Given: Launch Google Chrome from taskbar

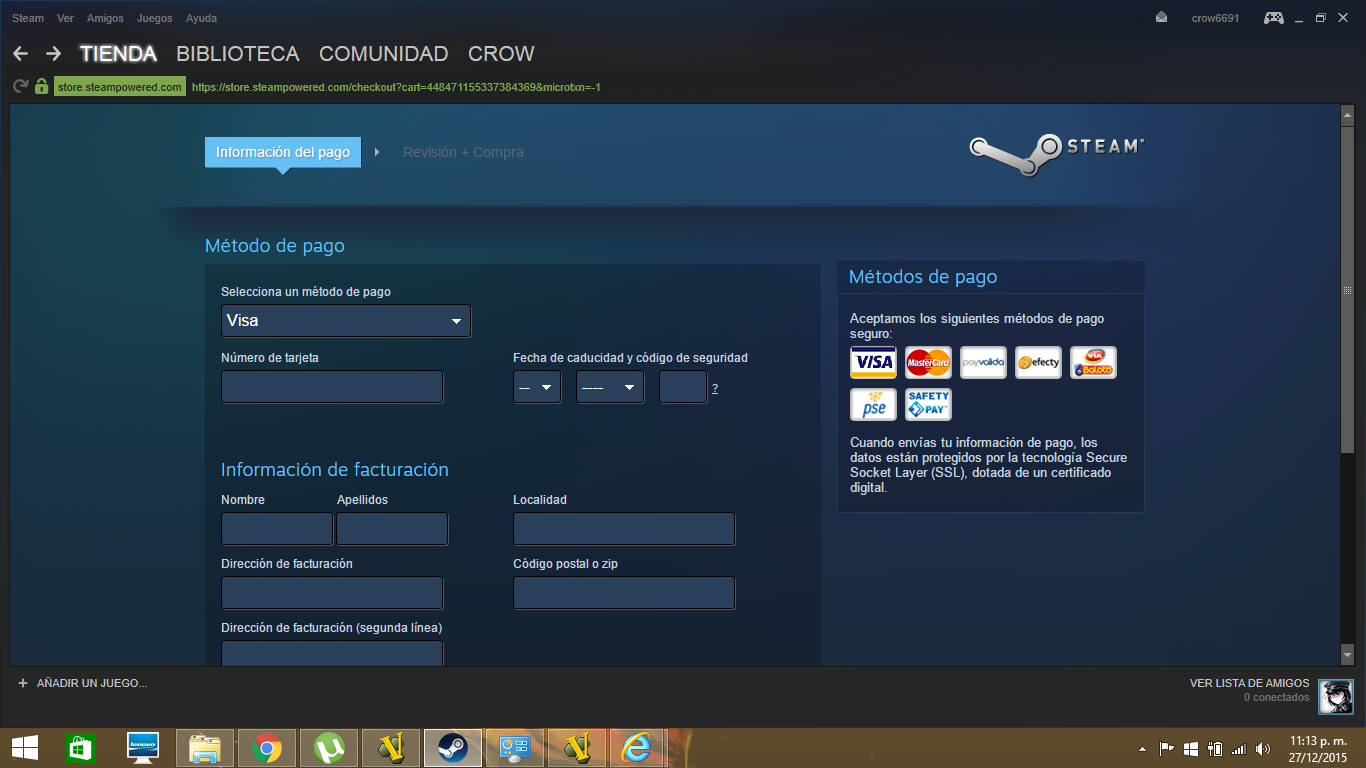Looking at the screenshot, I should point(267,747).
